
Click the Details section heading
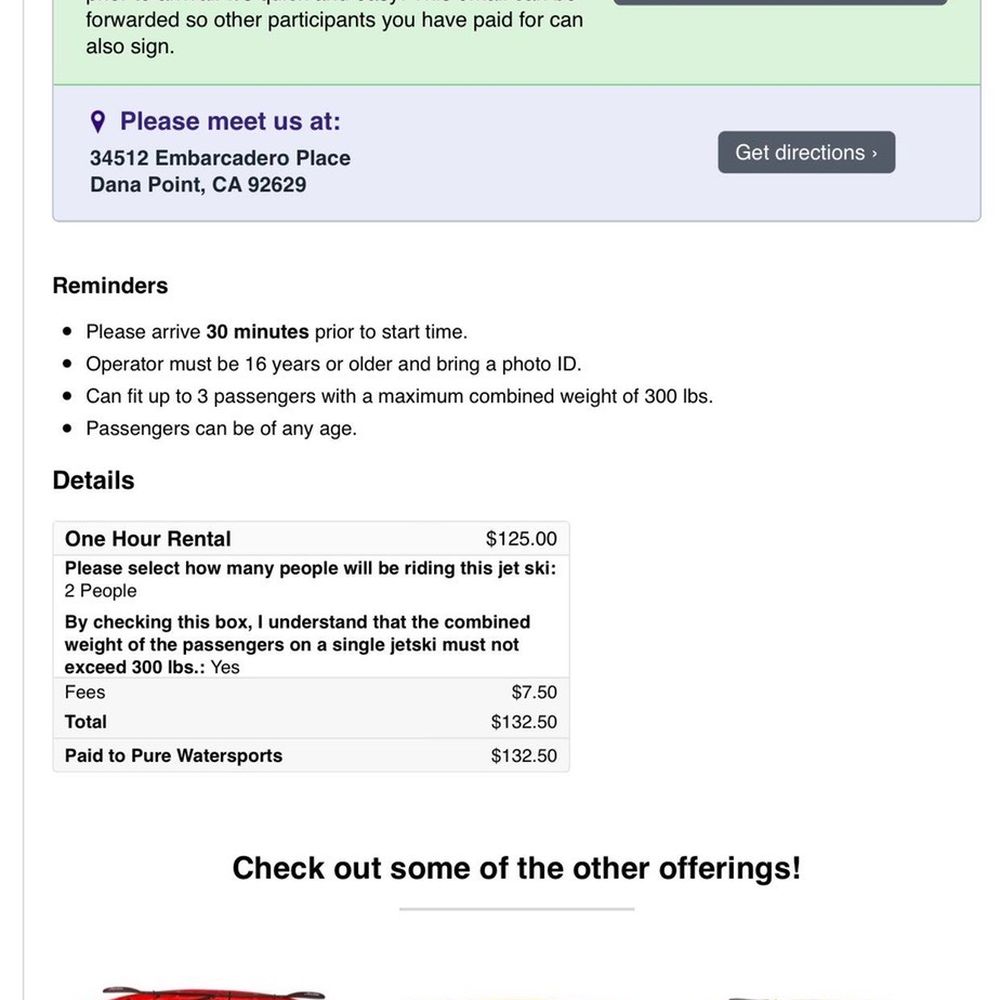point(93,480)
